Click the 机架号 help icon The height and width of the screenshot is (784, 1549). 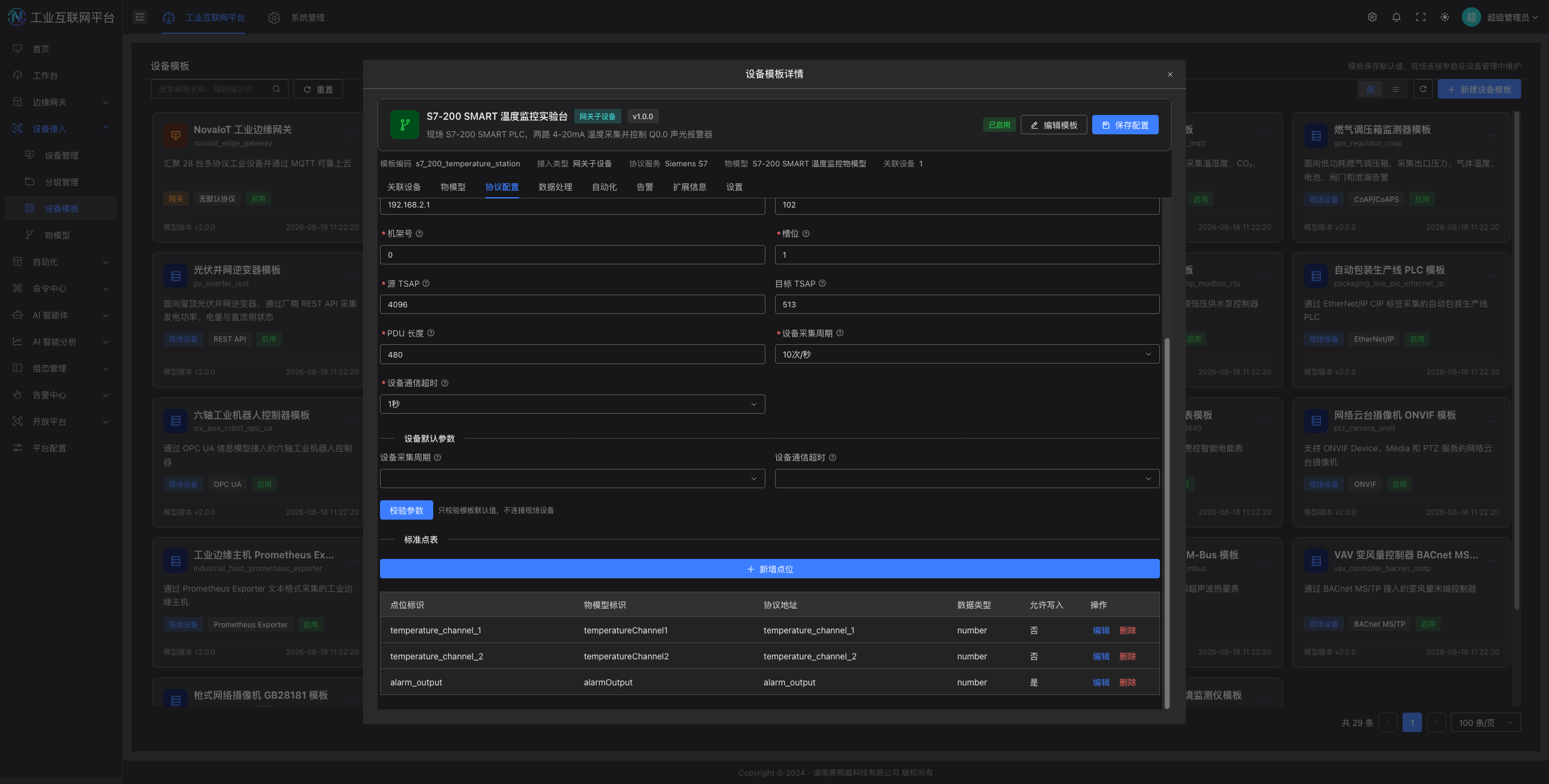tap(419, 234)
